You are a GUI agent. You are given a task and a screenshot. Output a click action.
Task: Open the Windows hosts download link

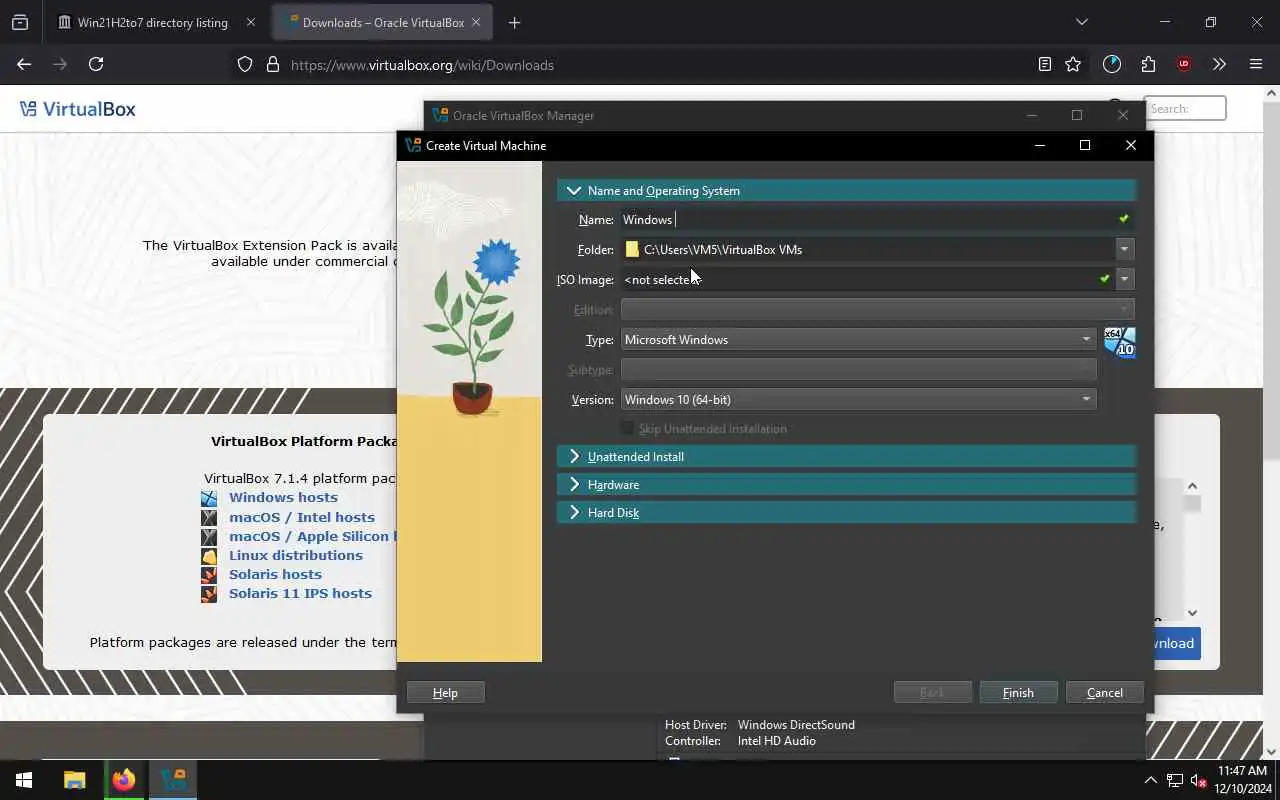pos(283,497)
